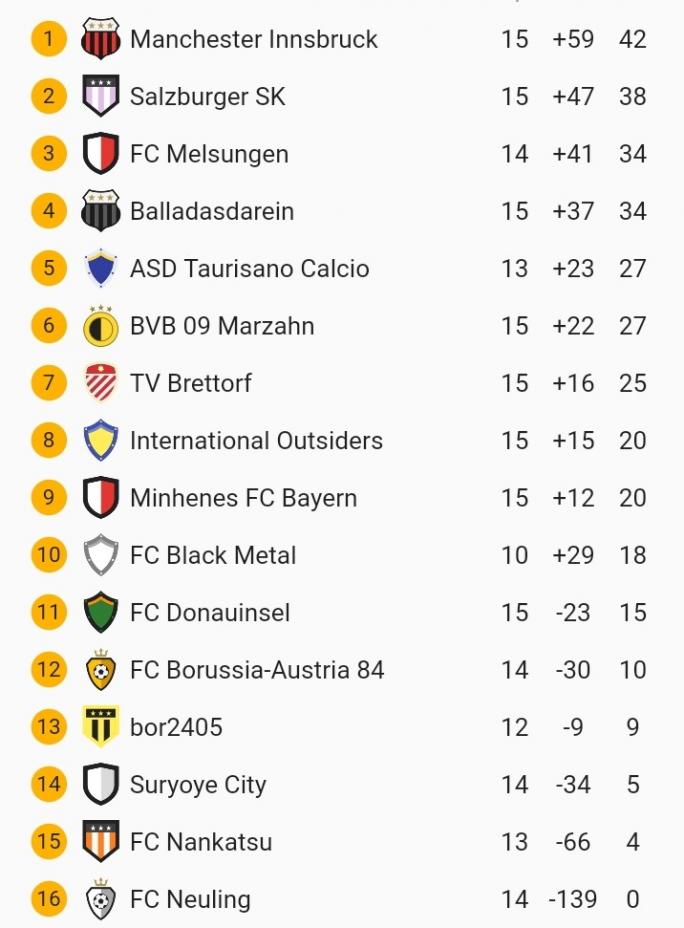Image resolution: width=684 pixels, height=928 pixels.
Task: Select the Suryoye City team name
Action: point(198,785)
